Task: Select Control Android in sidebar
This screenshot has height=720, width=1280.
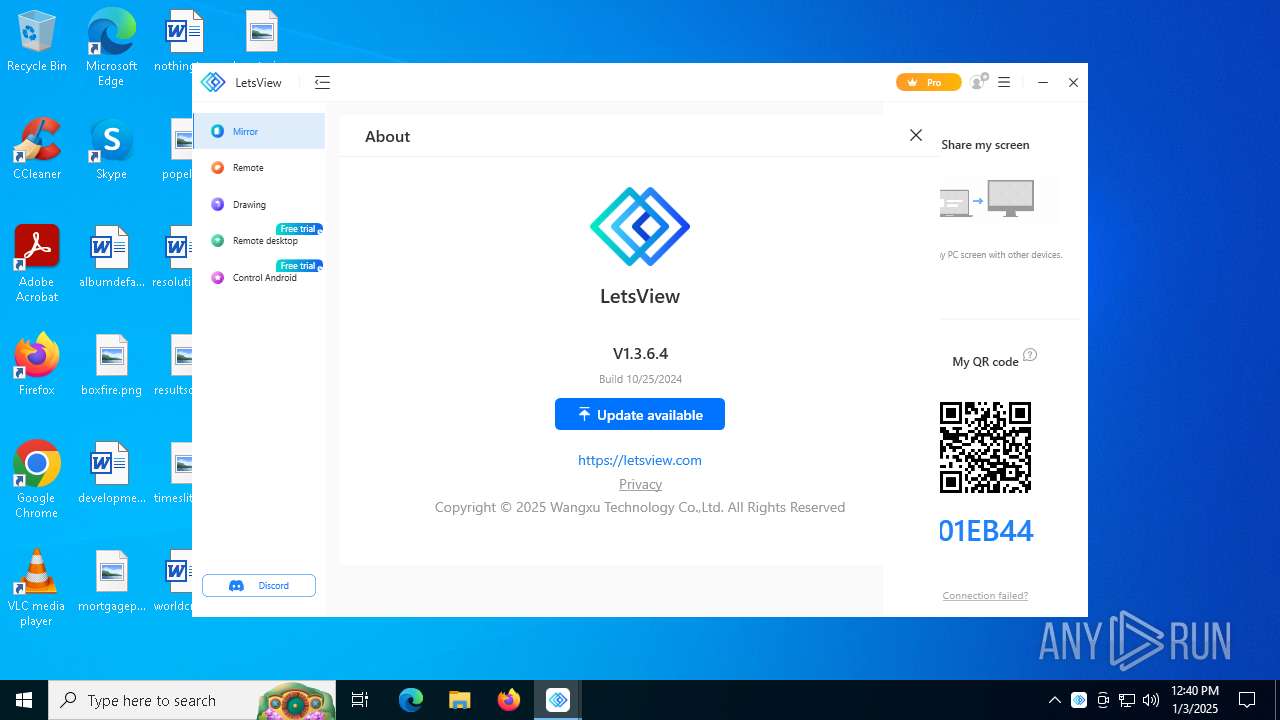Action: coord(259,278)
